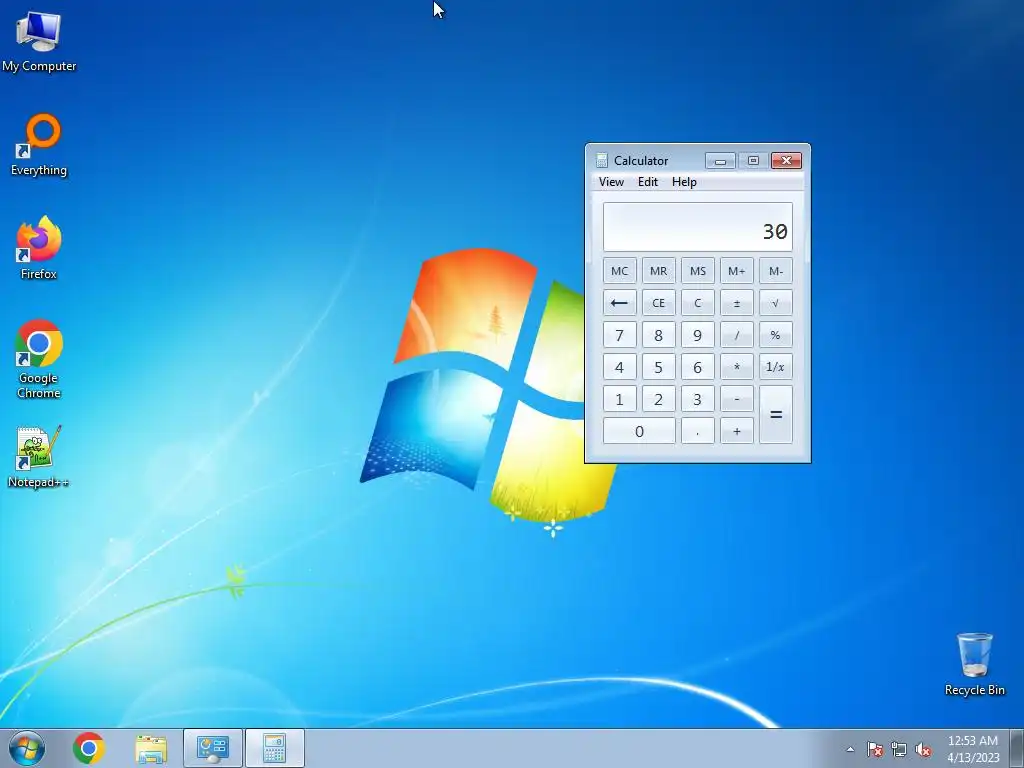Screen dimensions: 1024x768
Task: Subtract from memory with M- button
Action: 776,271
